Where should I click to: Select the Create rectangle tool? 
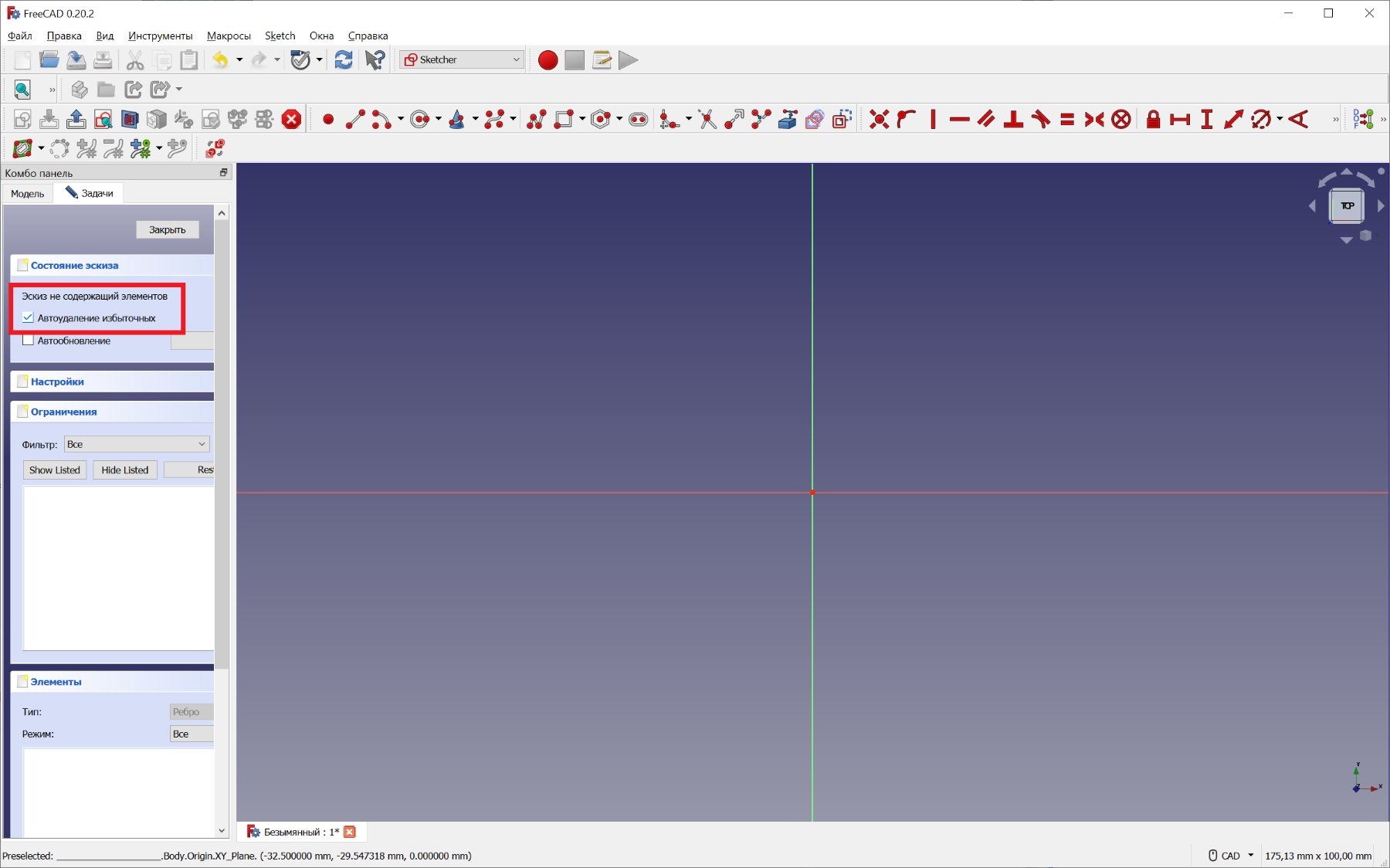tap(564, 119)
